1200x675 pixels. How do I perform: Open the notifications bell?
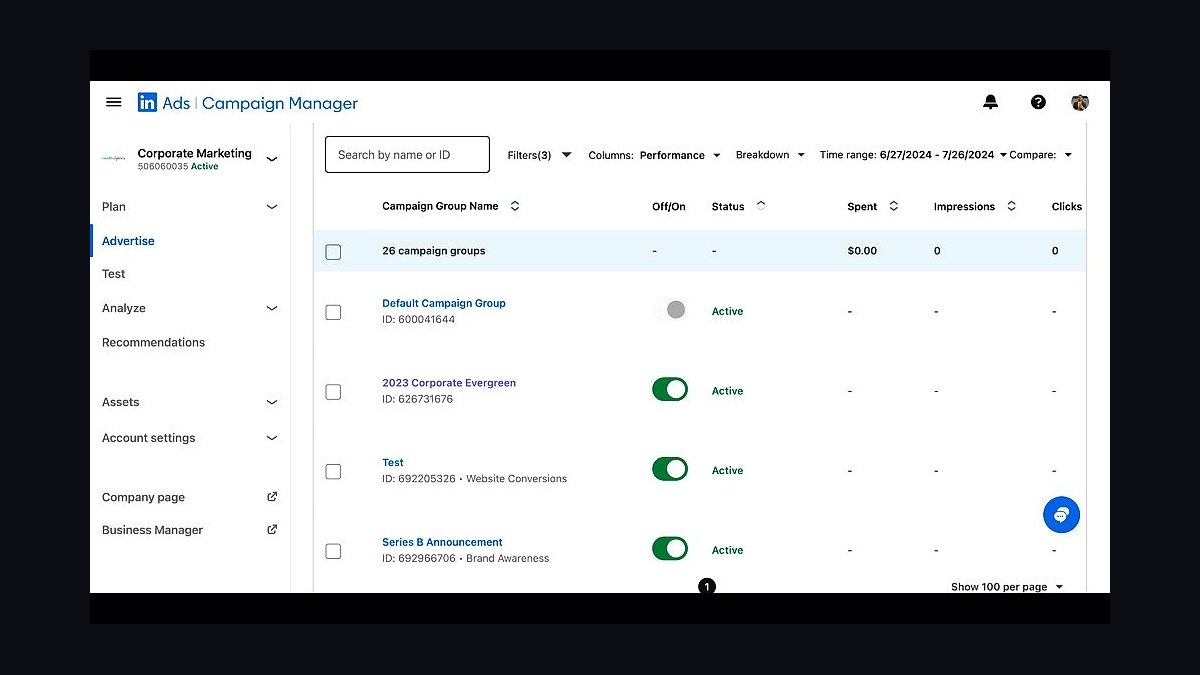(x=991, y=102)
